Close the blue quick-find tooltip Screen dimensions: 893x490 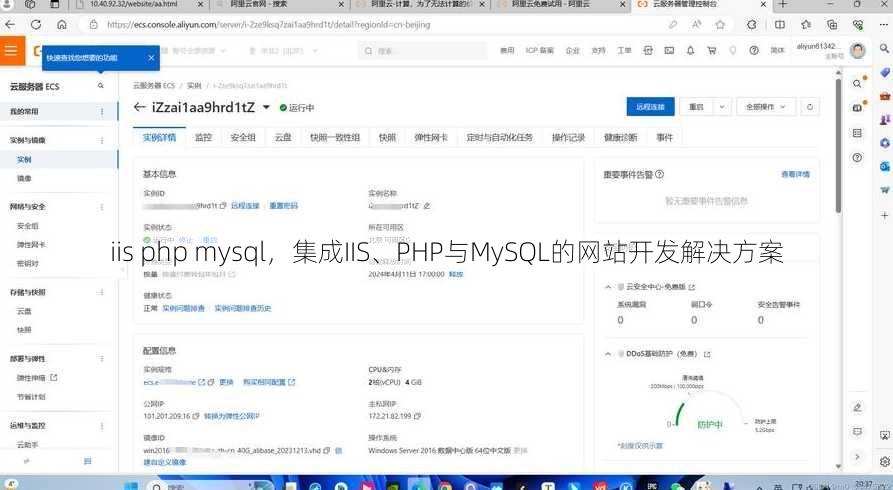click(x=151, y=58)
